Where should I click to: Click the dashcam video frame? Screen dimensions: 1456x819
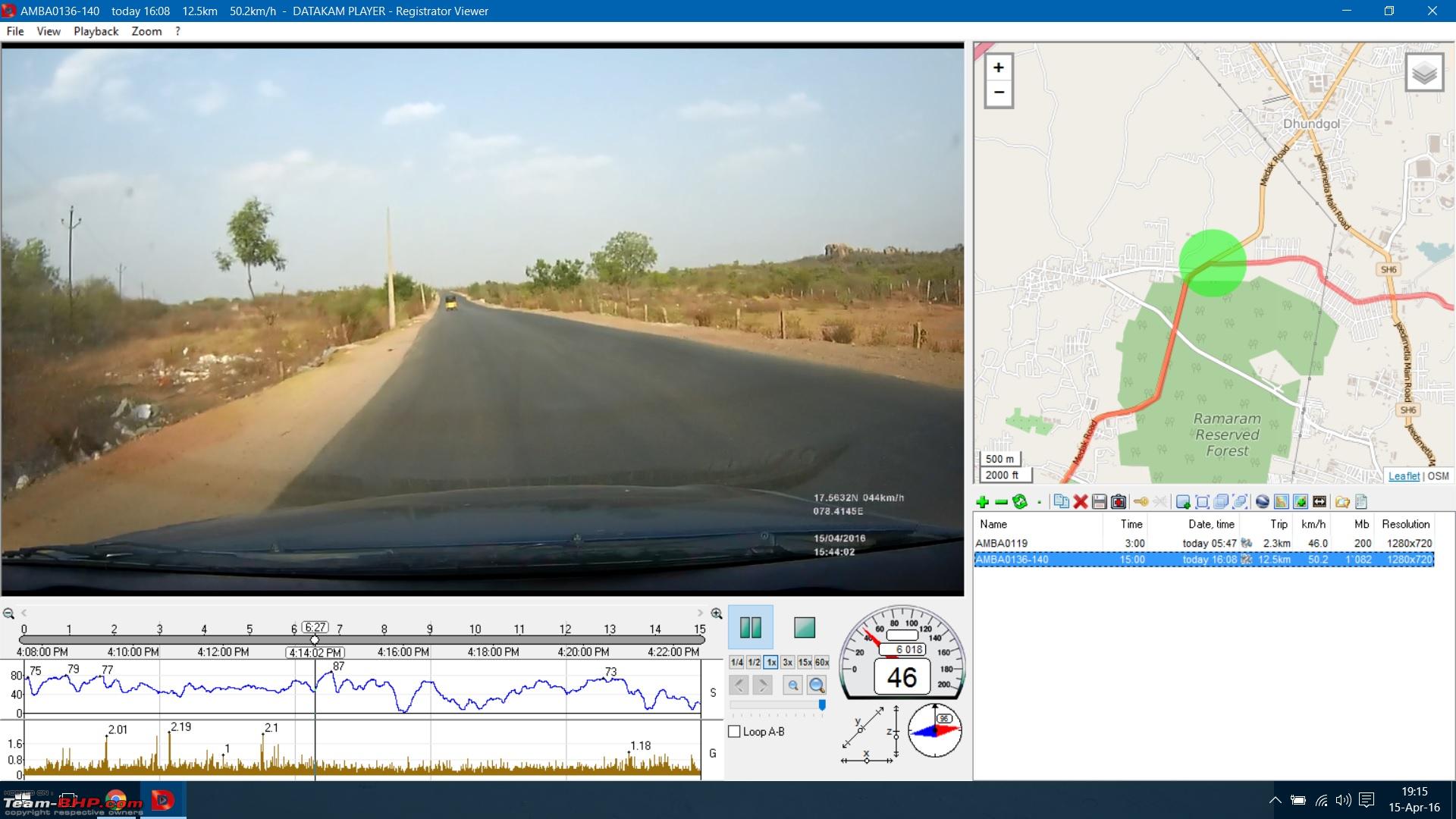click(x=482, y=319)
